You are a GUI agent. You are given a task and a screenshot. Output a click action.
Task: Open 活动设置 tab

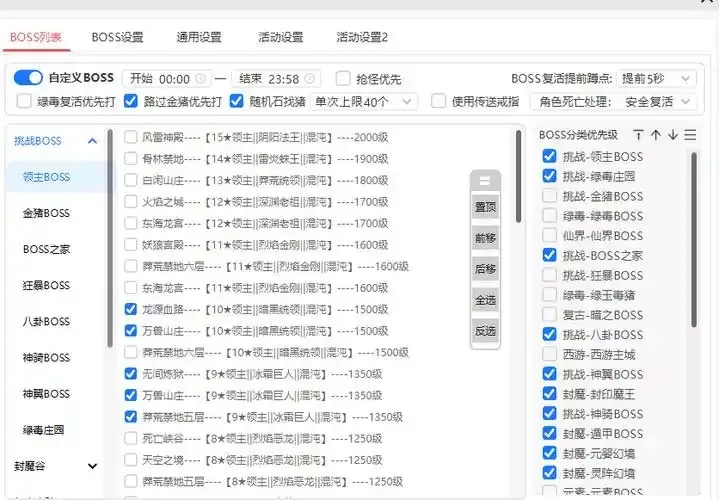[281, 37]
